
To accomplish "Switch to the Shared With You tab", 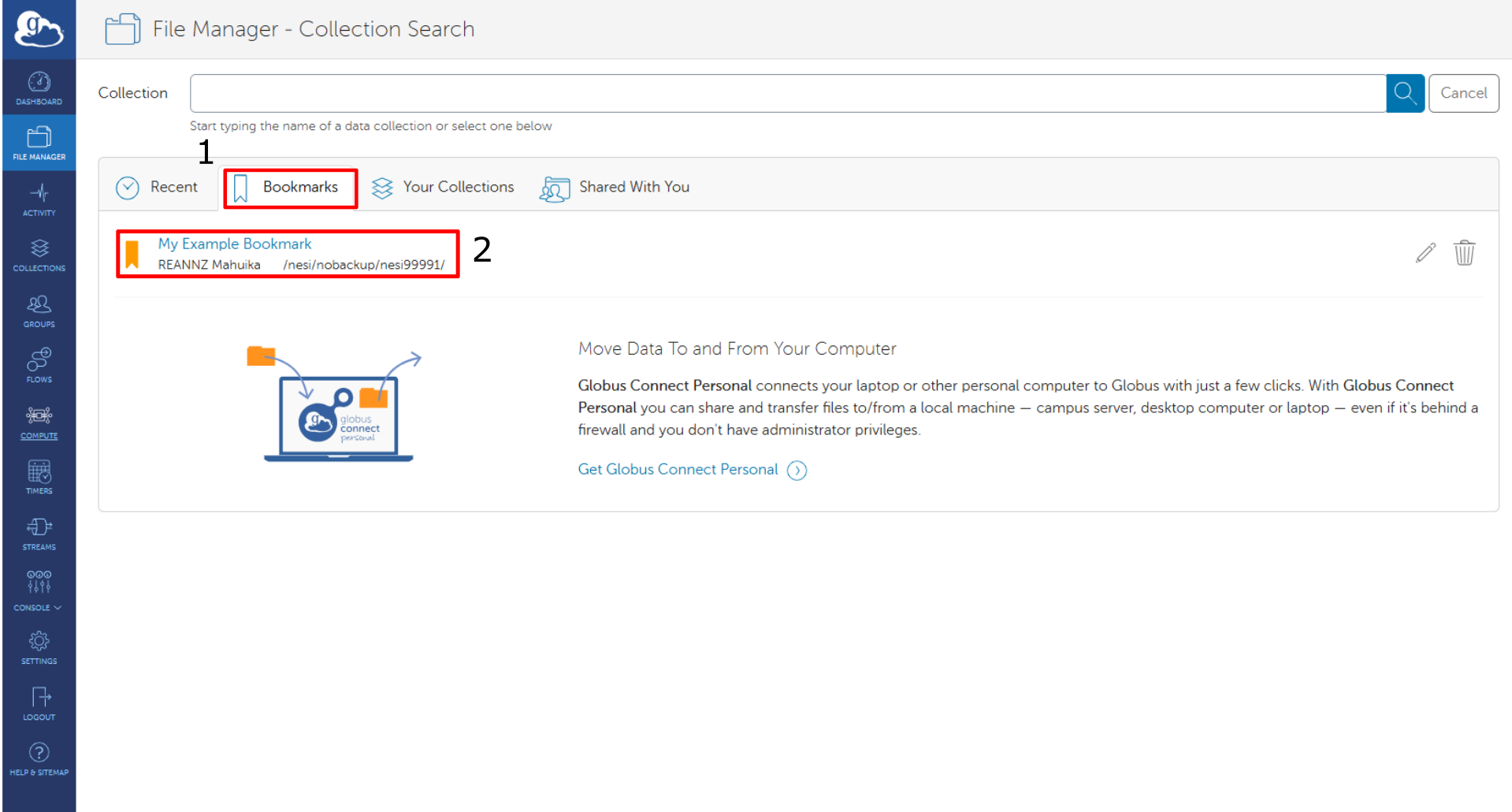I will (615, 187).
